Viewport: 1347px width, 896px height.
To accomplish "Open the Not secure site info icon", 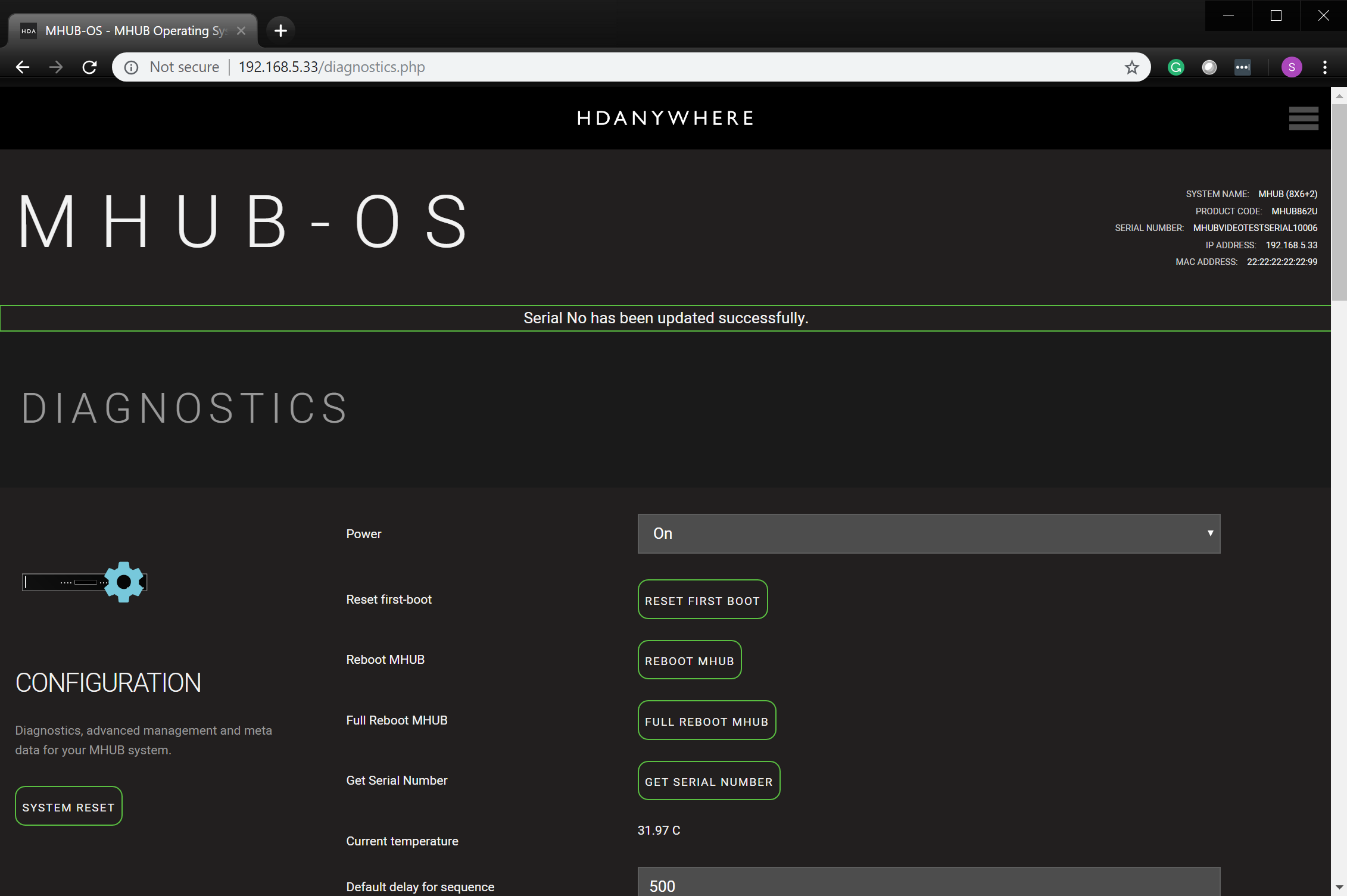I will tap(131, 67).
